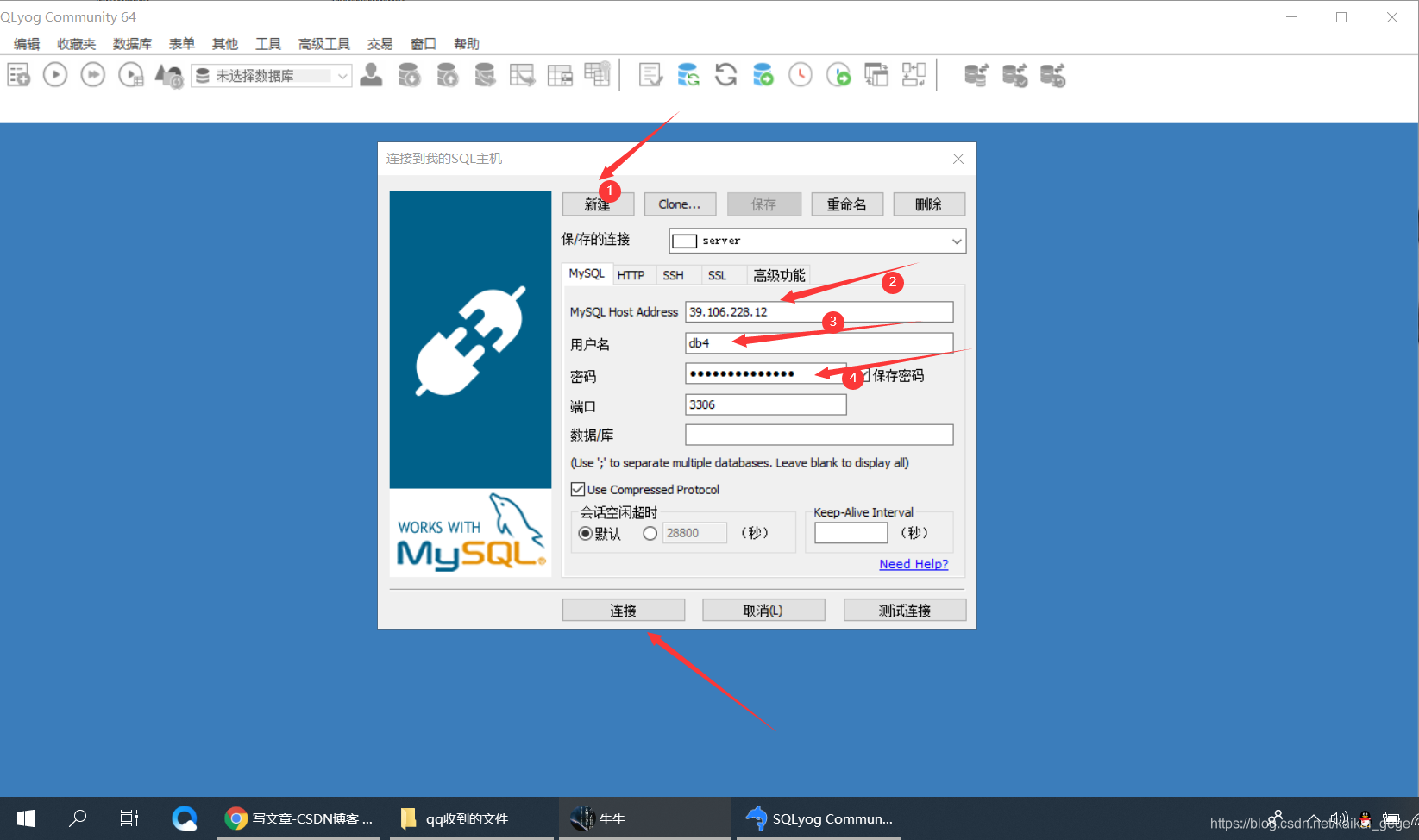
Task: Expand the saved connections server dropdown
Action: (957, 241)
